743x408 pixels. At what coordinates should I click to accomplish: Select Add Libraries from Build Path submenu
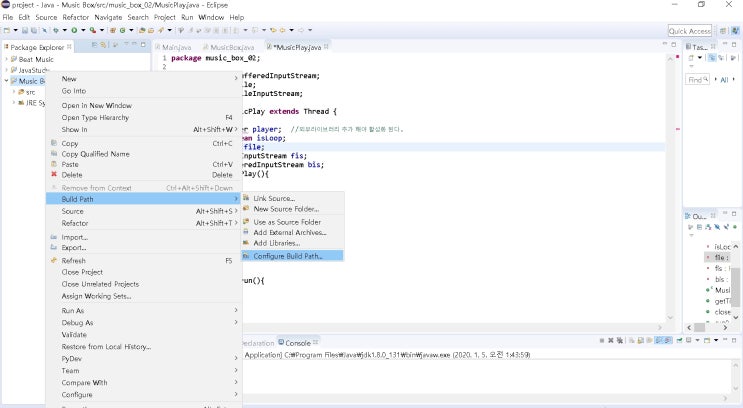point(276,243)
